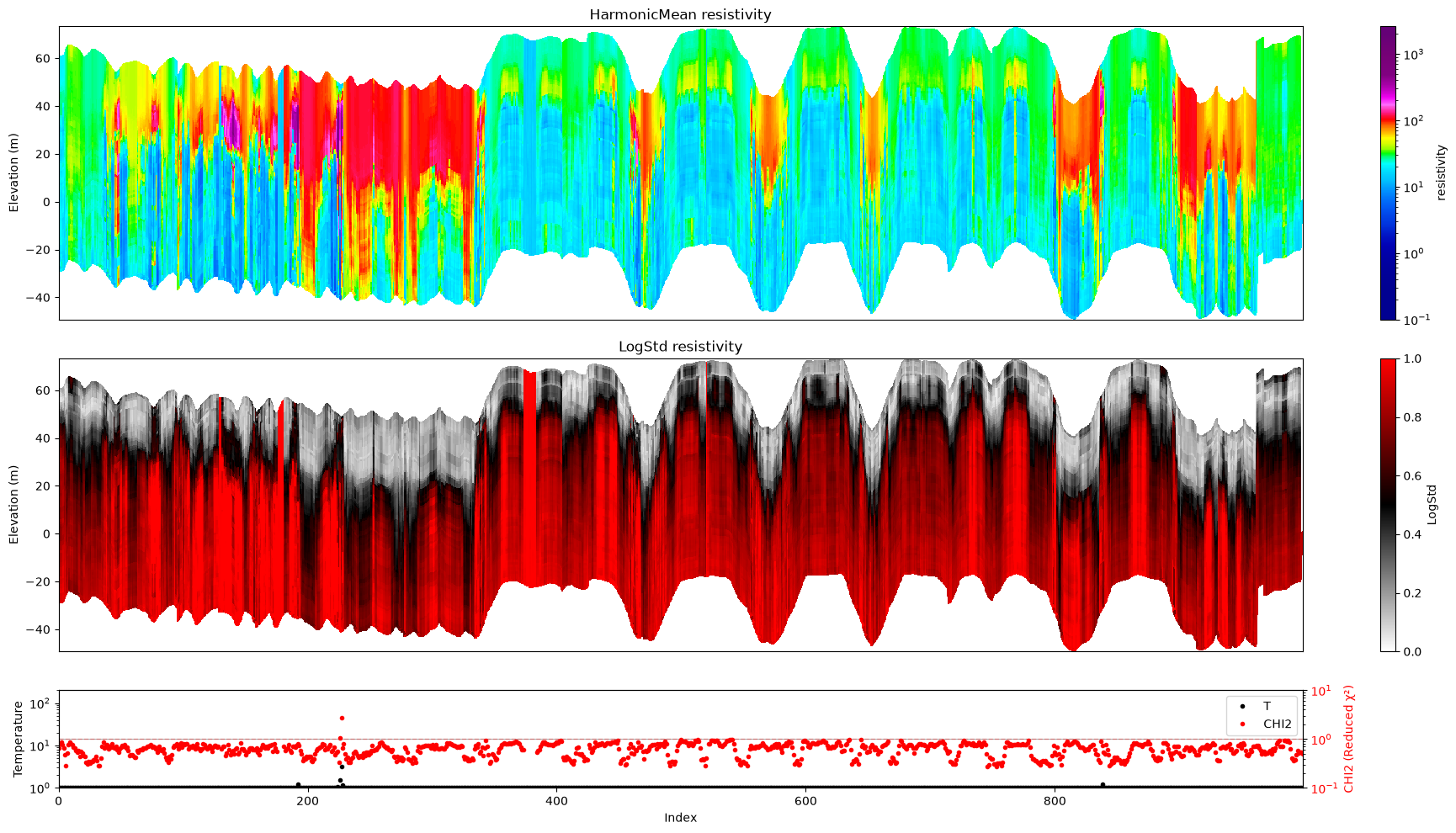
Task: Click the black T point near index 840
Action: (1103, 785)
